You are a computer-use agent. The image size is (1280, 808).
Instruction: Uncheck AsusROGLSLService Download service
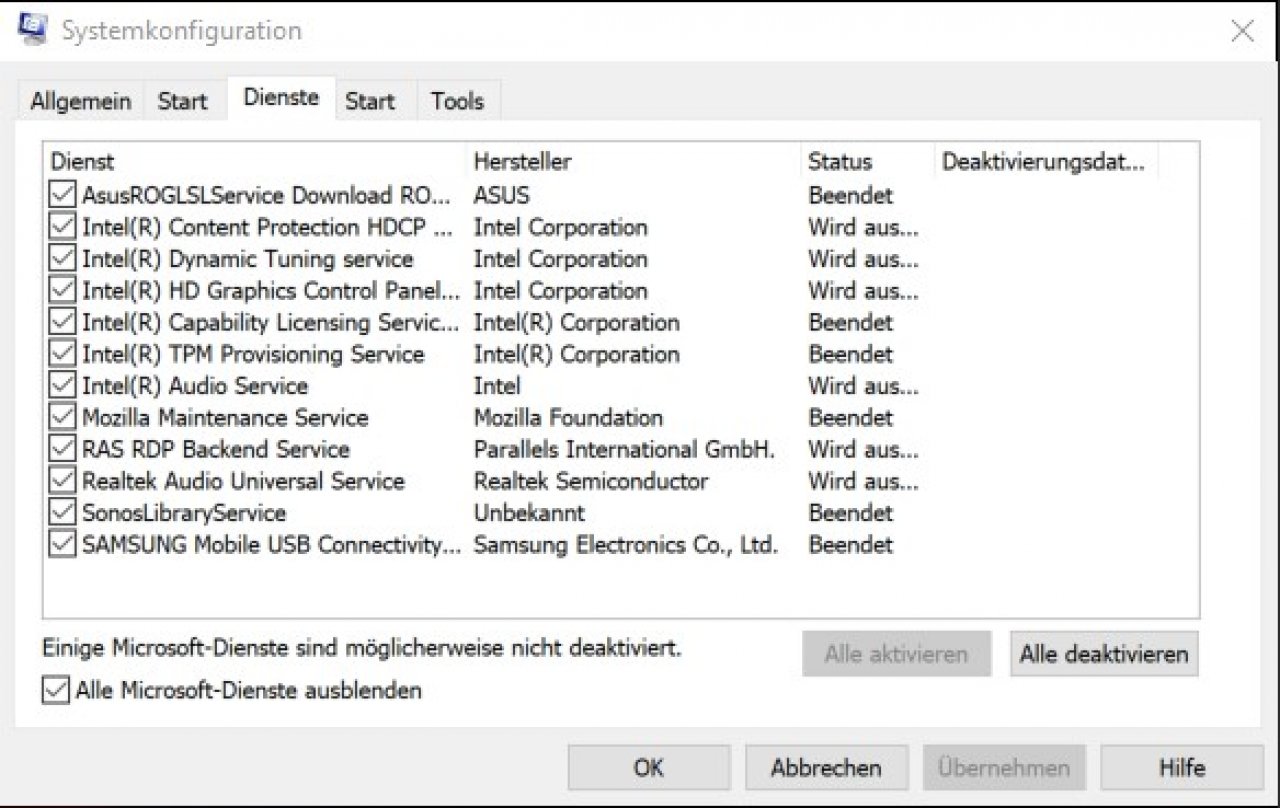tap(62, 195)
